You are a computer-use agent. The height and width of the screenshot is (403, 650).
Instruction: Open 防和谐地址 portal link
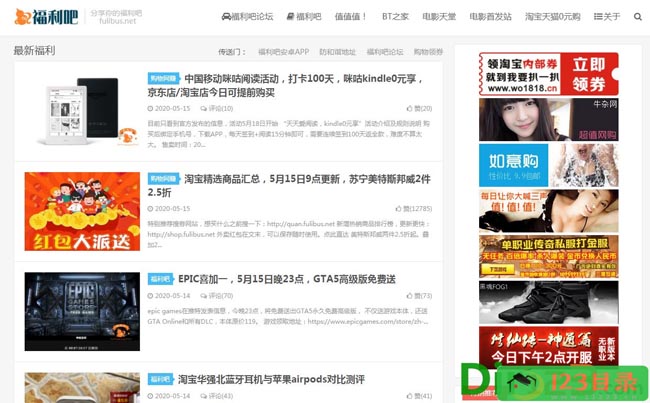[337, 52]
